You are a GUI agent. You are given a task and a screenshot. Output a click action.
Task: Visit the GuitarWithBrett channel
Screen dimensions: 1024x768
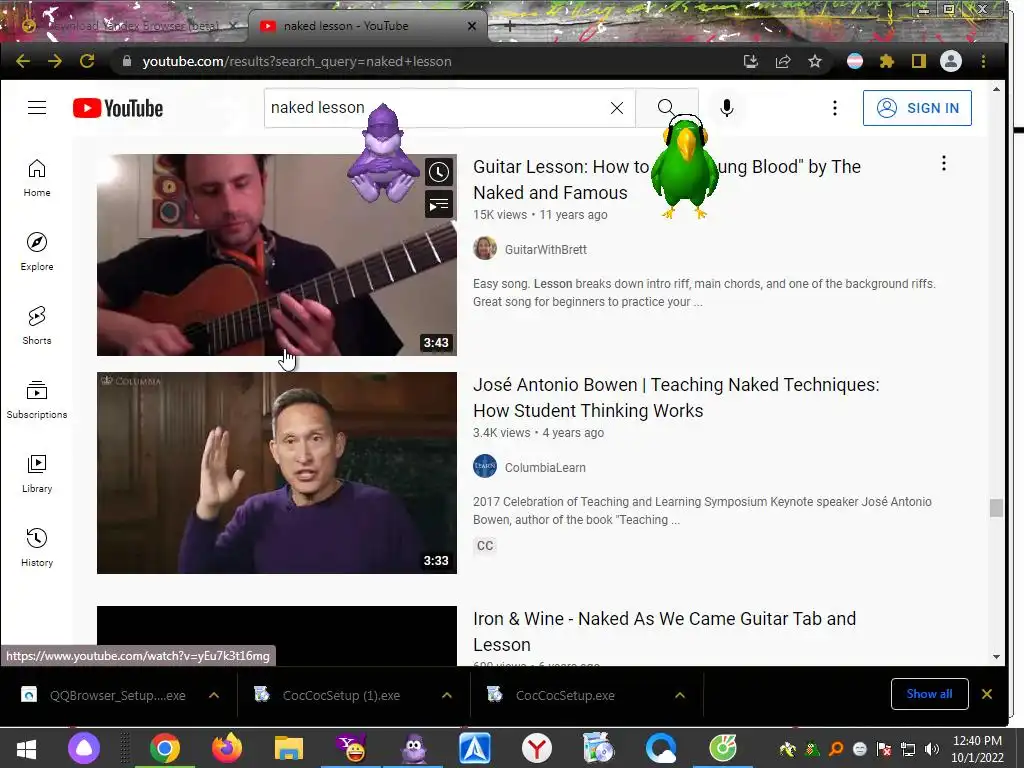(545, 249)
